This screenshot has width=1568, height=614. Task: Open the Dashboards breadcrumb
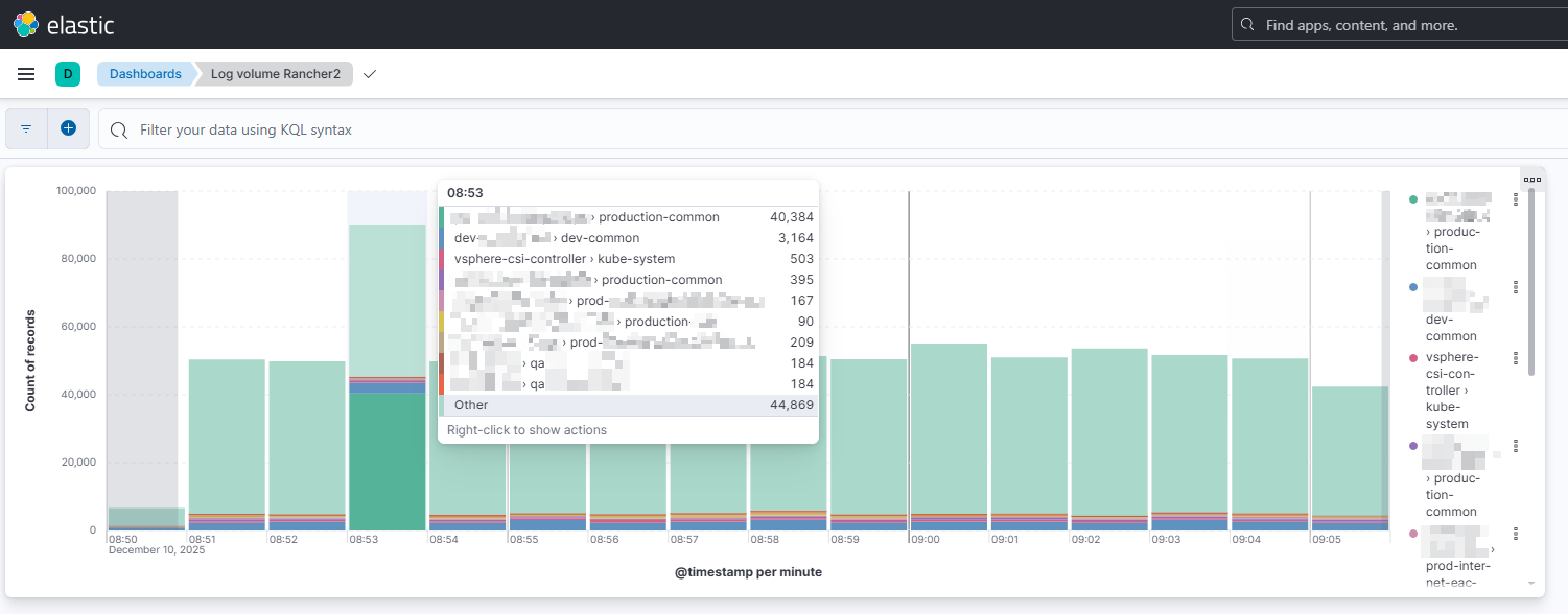145,74
